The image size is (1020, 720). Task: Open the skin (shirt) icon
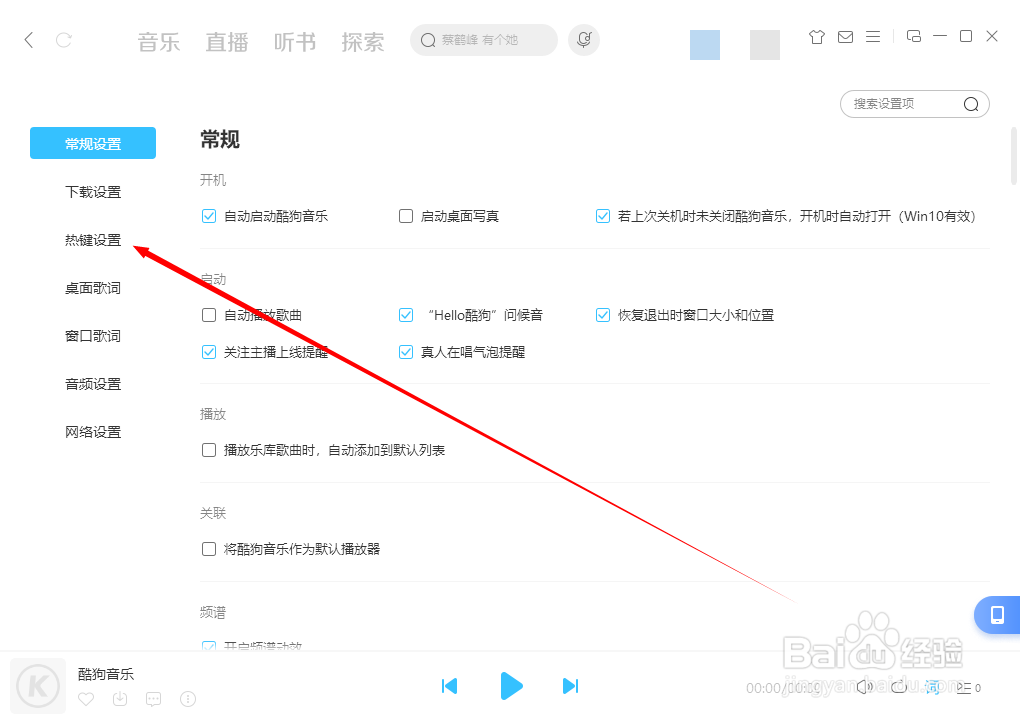pos(816,37)
